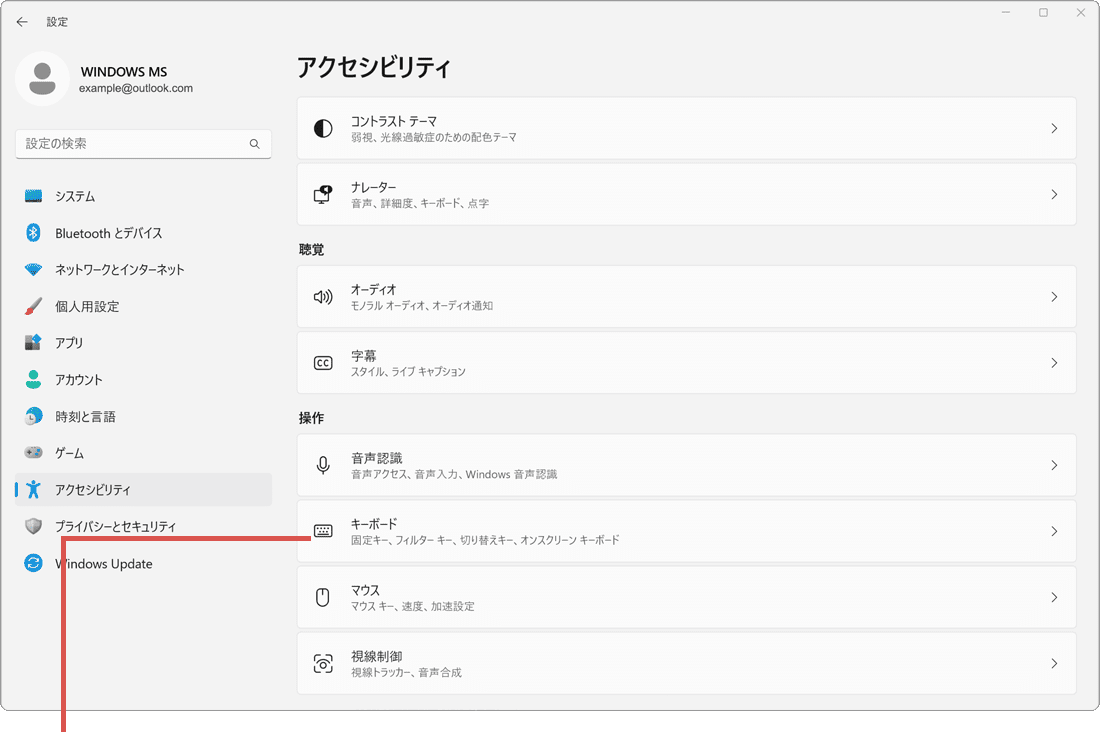Select the ナレーター (Narrator) icon
This screenshot has height=732, width=1100.
click(x=323, y=194)
